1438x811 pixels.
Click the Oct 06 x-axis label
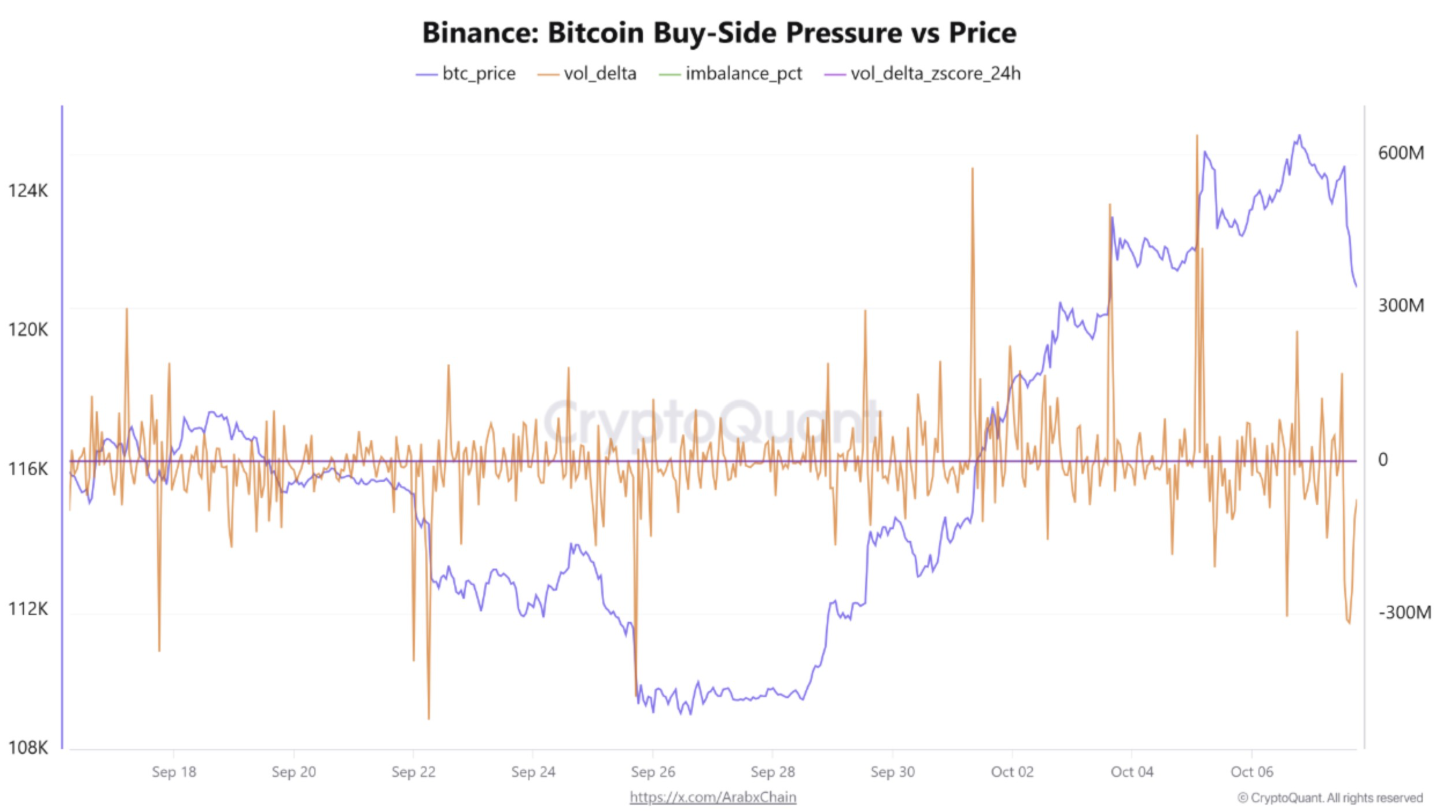point(1251,772)
